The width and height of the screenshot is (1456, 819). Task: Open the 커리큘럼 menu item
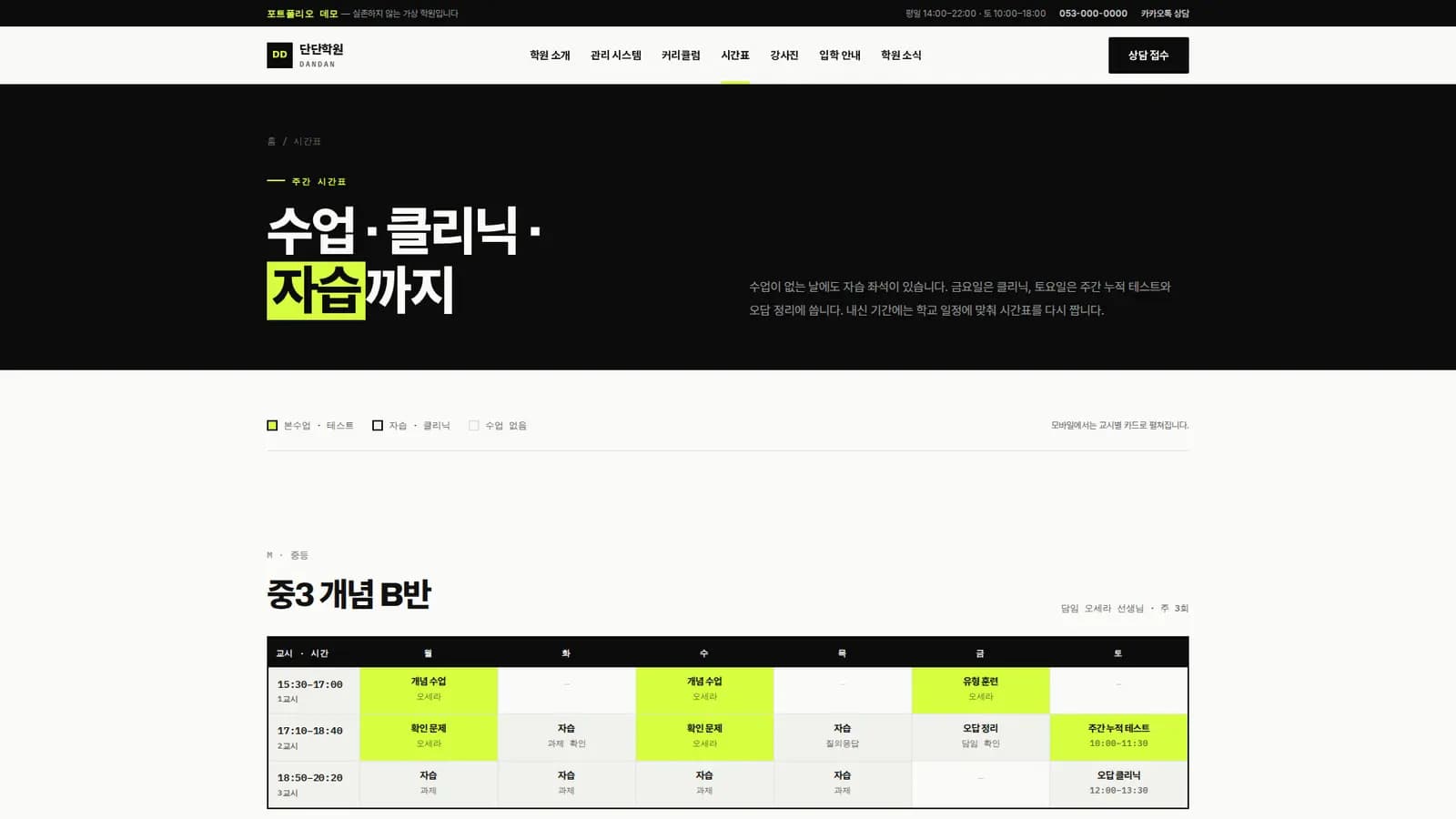[681, 56]
